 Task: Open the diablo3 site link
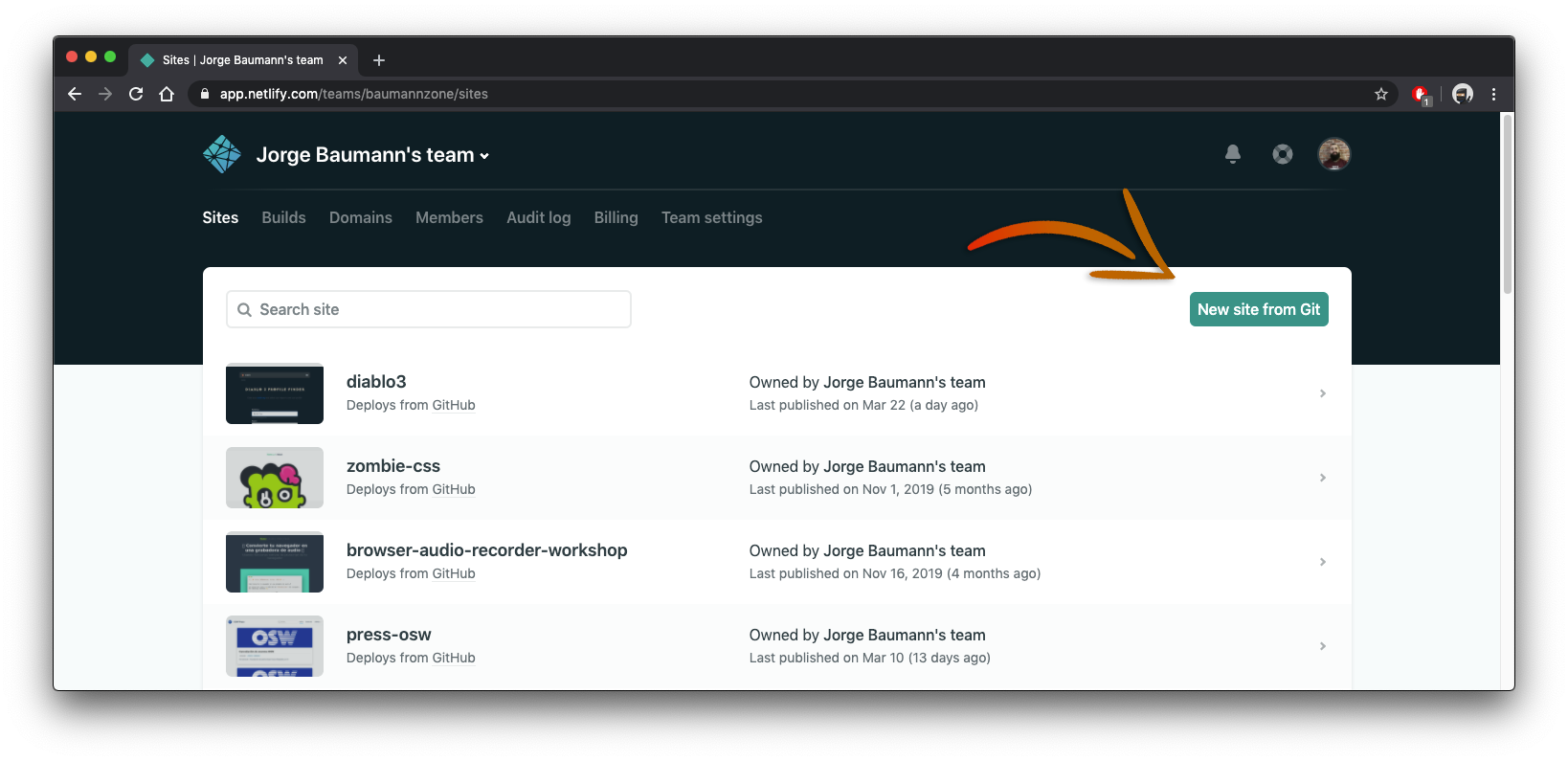[376, 382]
